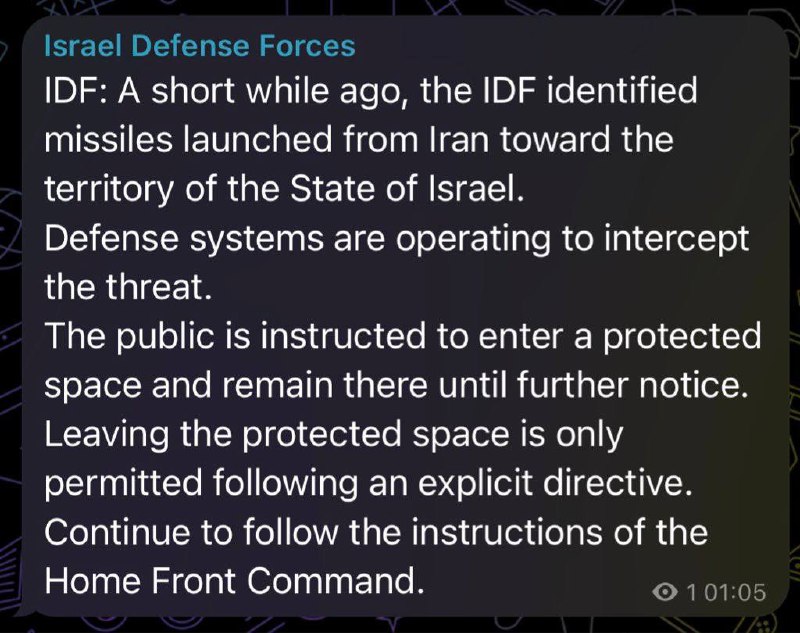Click the 01:05 message timestamp

[734, 593]
